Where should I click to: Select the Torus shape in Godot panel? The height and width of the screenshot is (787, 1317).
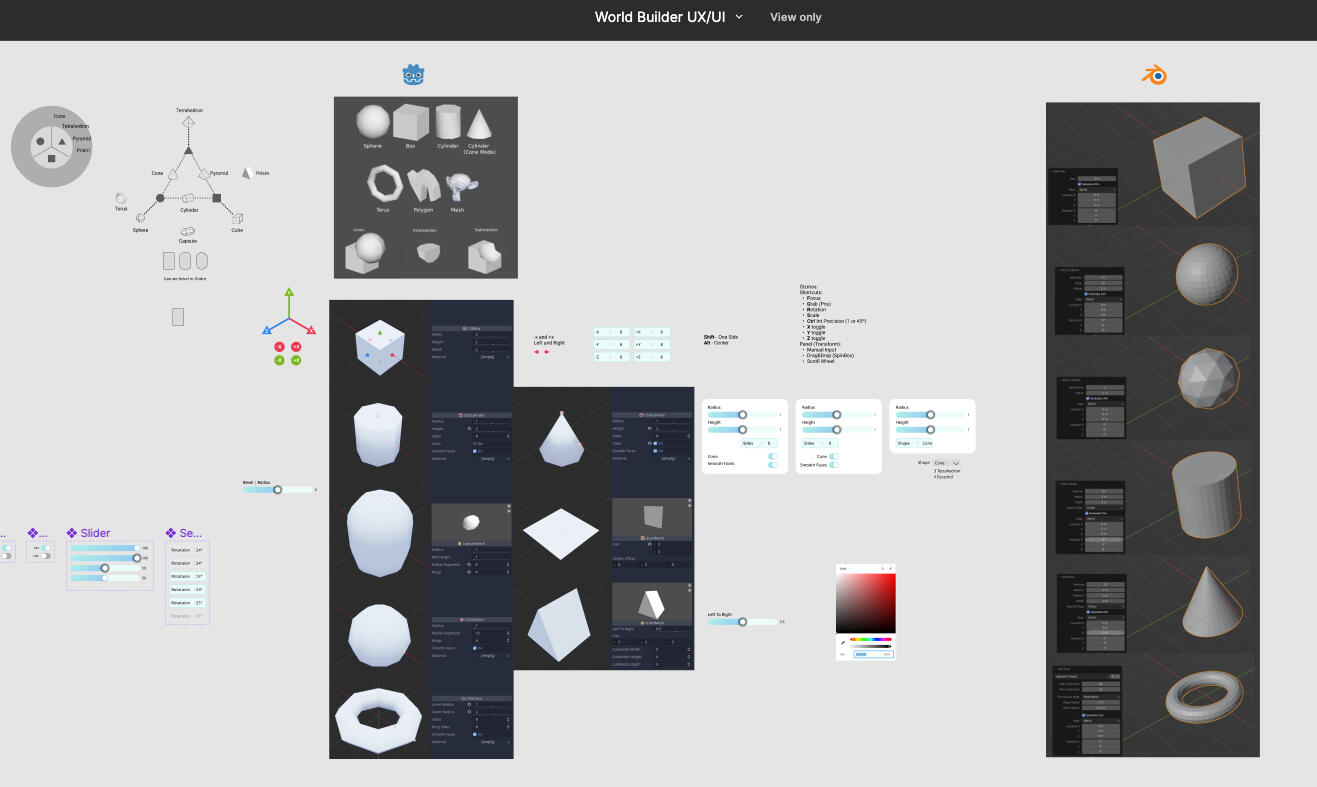click(384, 185)
